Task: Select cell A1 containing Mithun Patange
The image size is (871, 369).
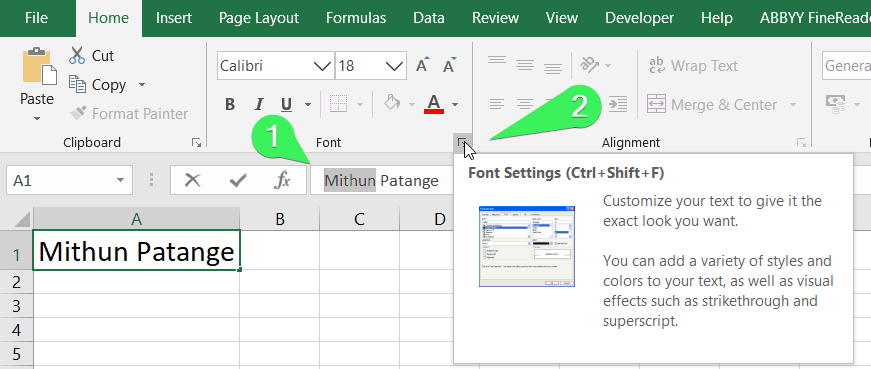Action: click(137, 251)
